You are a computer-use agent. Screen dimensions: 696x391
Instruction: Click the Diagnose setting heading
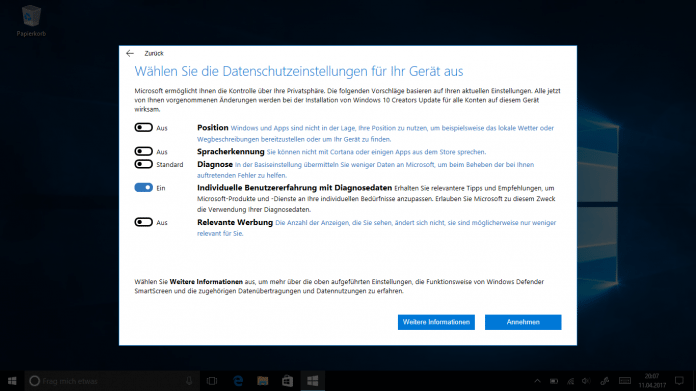coord(215,164)
